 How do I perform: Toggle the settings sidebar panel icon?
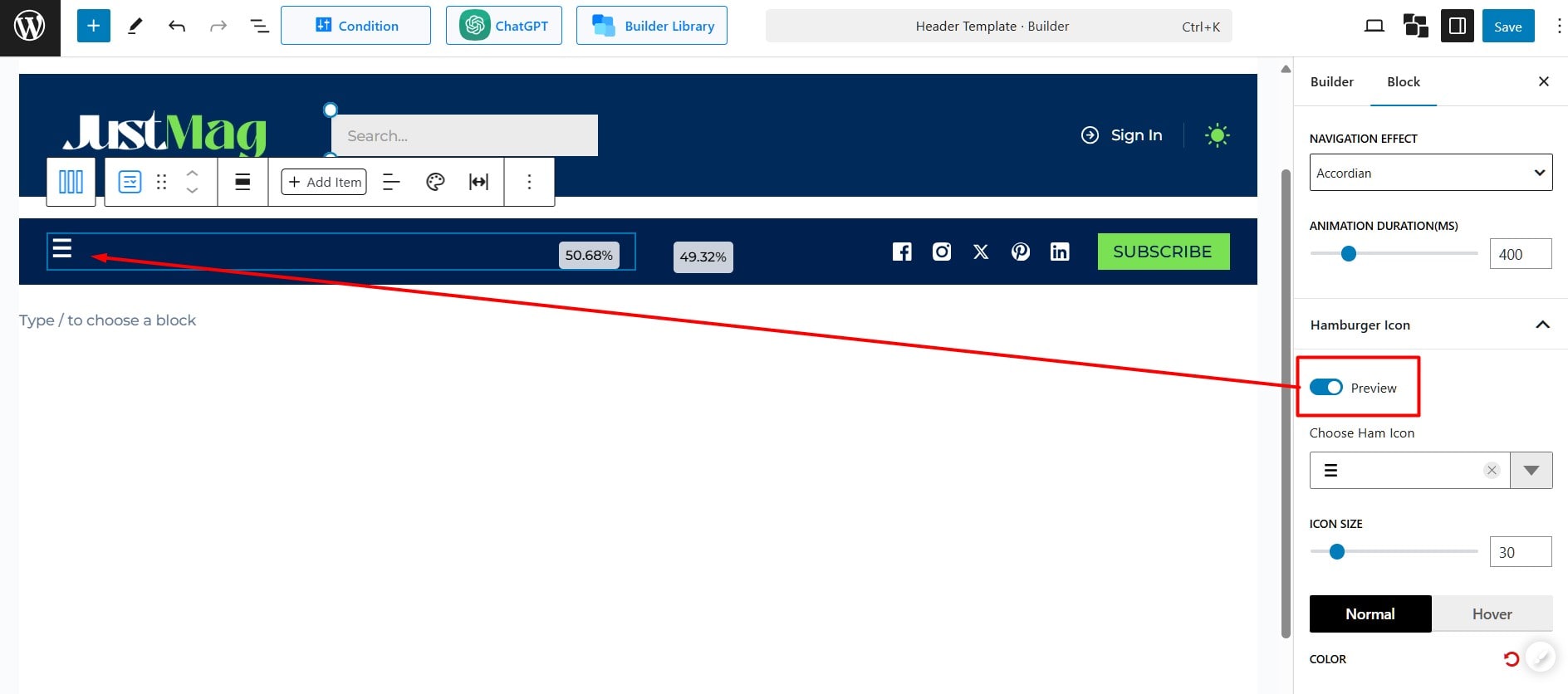(1458, 26)
